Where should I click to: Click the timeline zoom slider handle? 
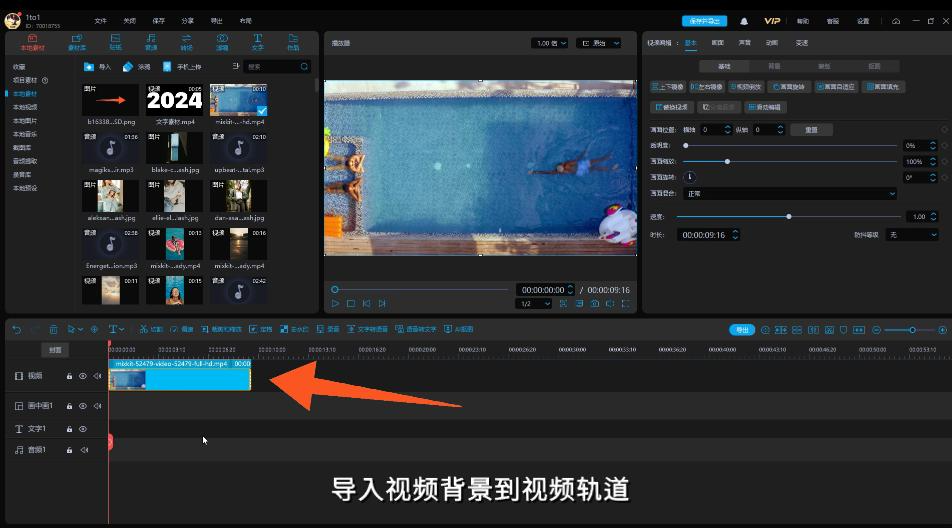point(912,330)
